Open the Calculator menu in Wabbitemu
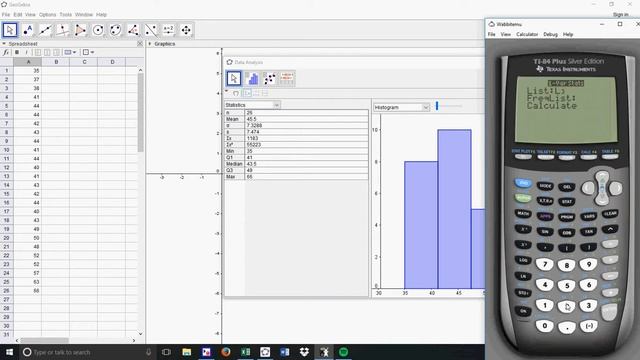This screenshot has height=360, width=640. point(527,34)
